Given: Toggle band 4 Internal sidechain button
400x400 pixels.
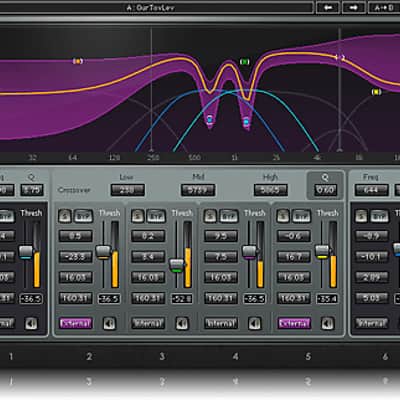Looking at the screenshot, I should [x=221, y=323].
